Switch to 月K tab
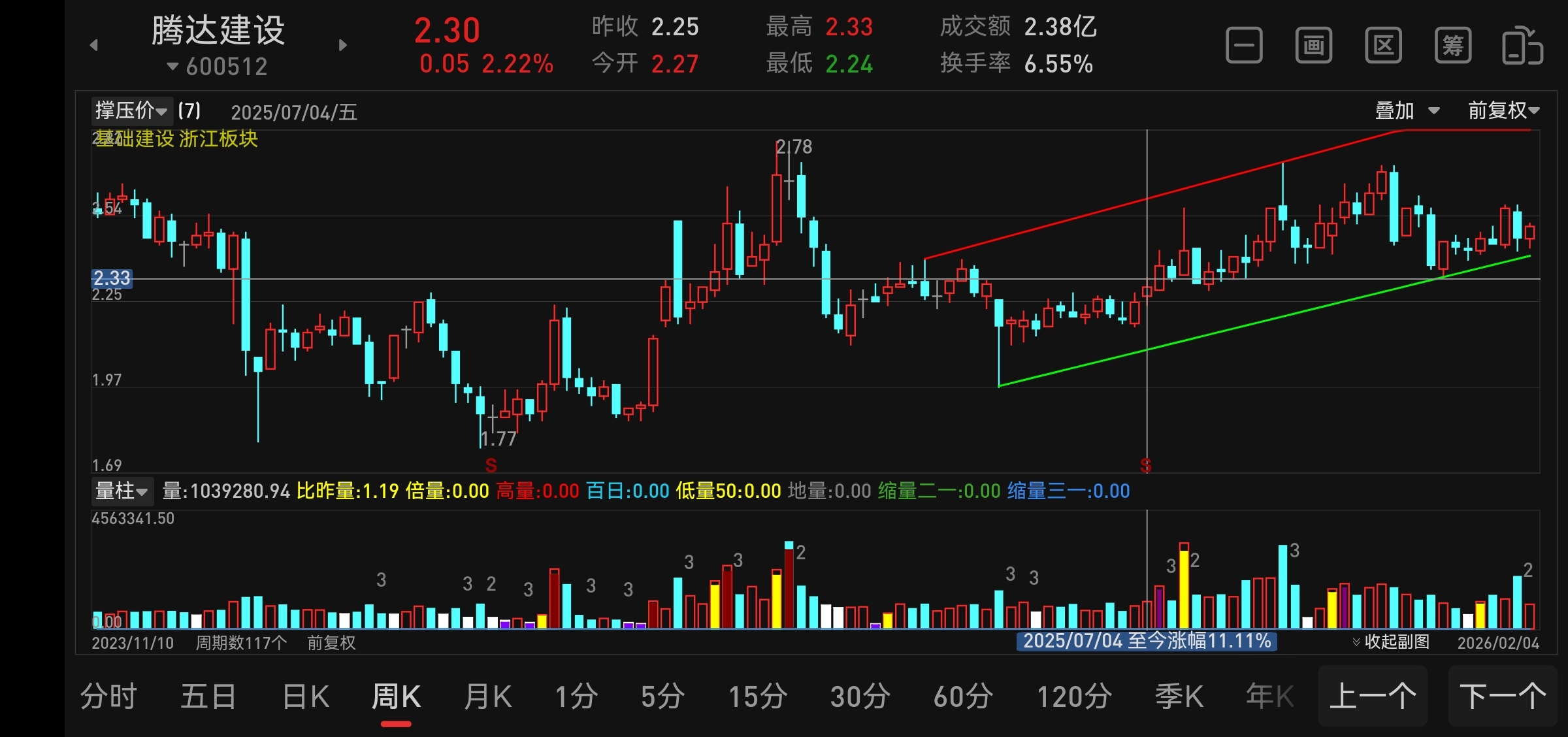 487,696
